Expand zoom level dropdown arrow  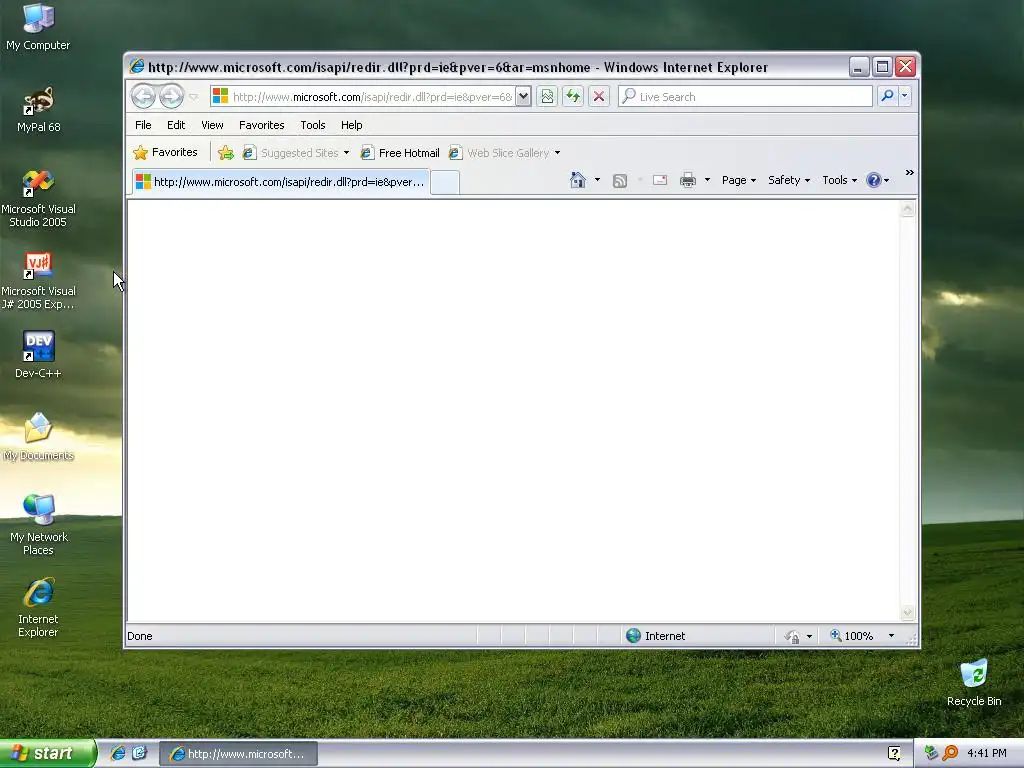coord(891,635)
